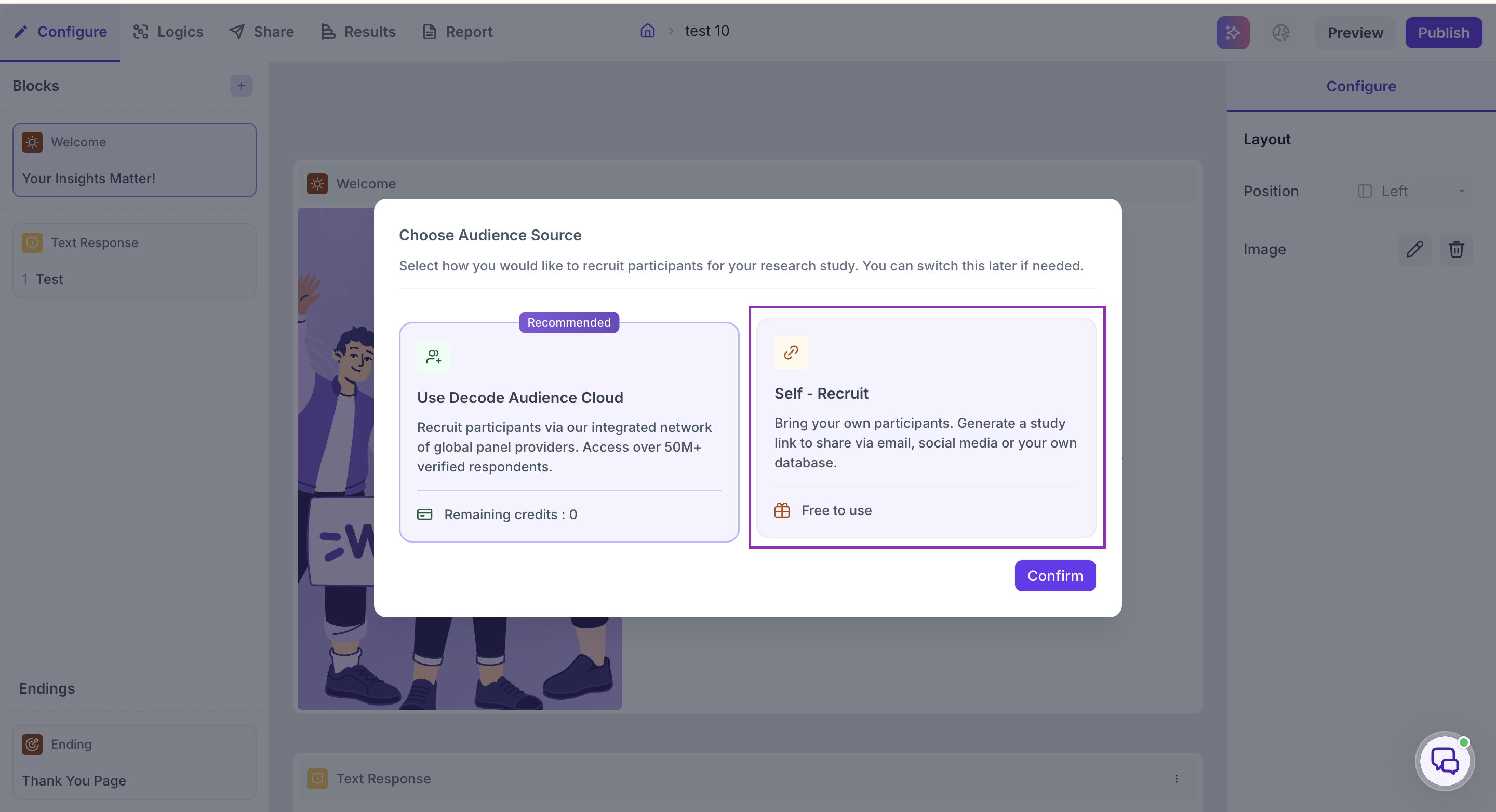Click the Ending block target icon
Image resolution: width=1496 pixels, height=812 pixels.
click(x=32, y=744)
